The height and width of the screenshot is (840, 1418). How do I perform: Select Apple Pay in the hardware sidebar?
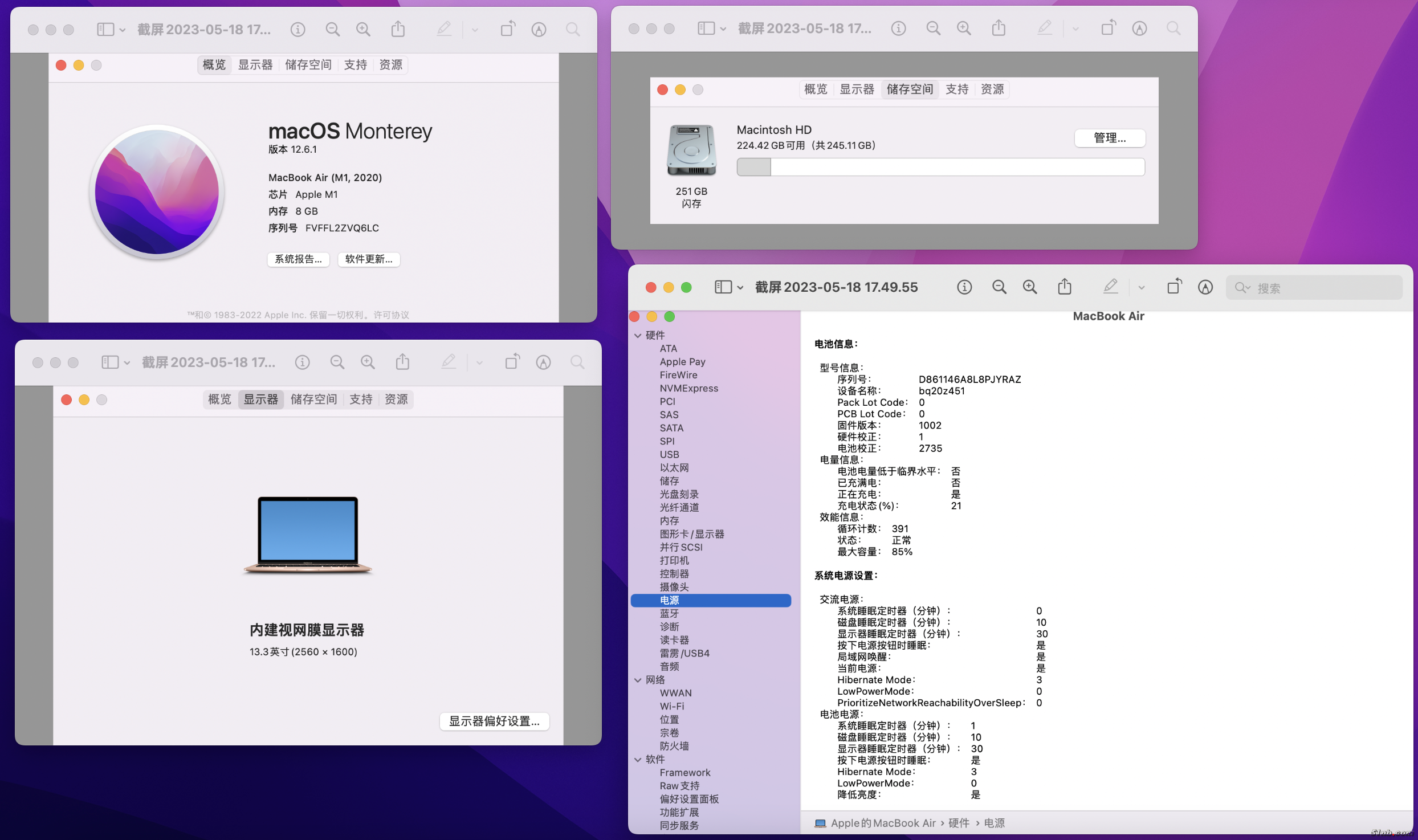682,362
